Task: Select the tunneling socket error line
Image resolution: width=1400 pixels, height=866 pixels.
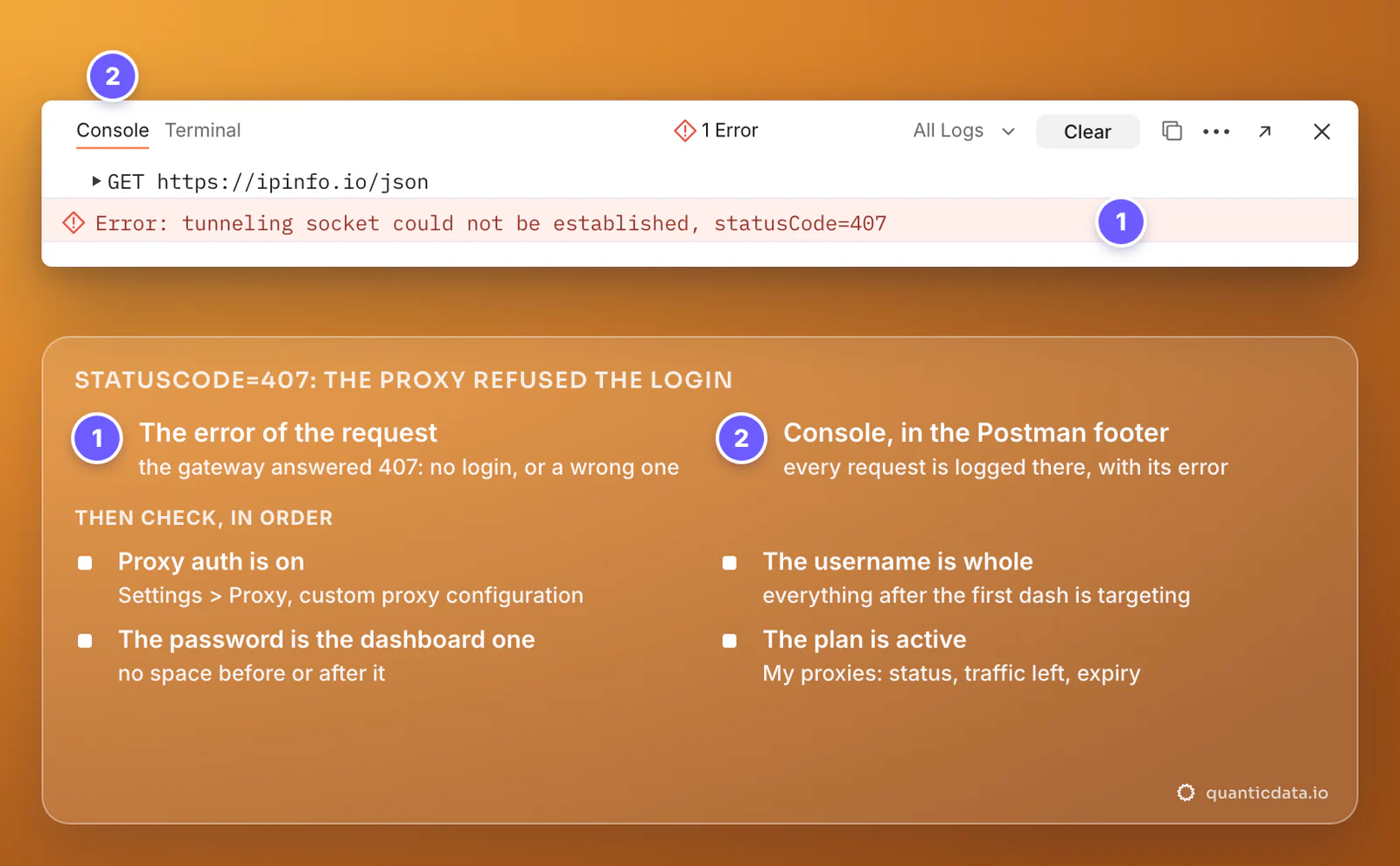Action: [x=700, y=223]
